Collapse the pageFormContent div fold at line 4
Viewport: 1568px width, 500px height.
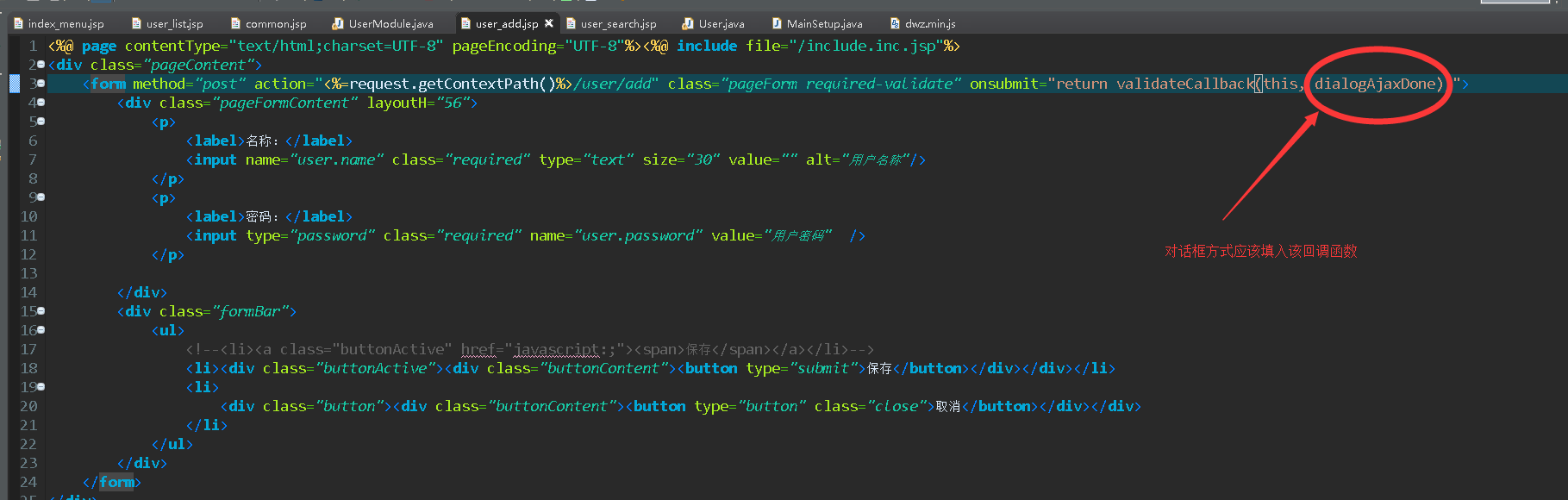[41, 103]
